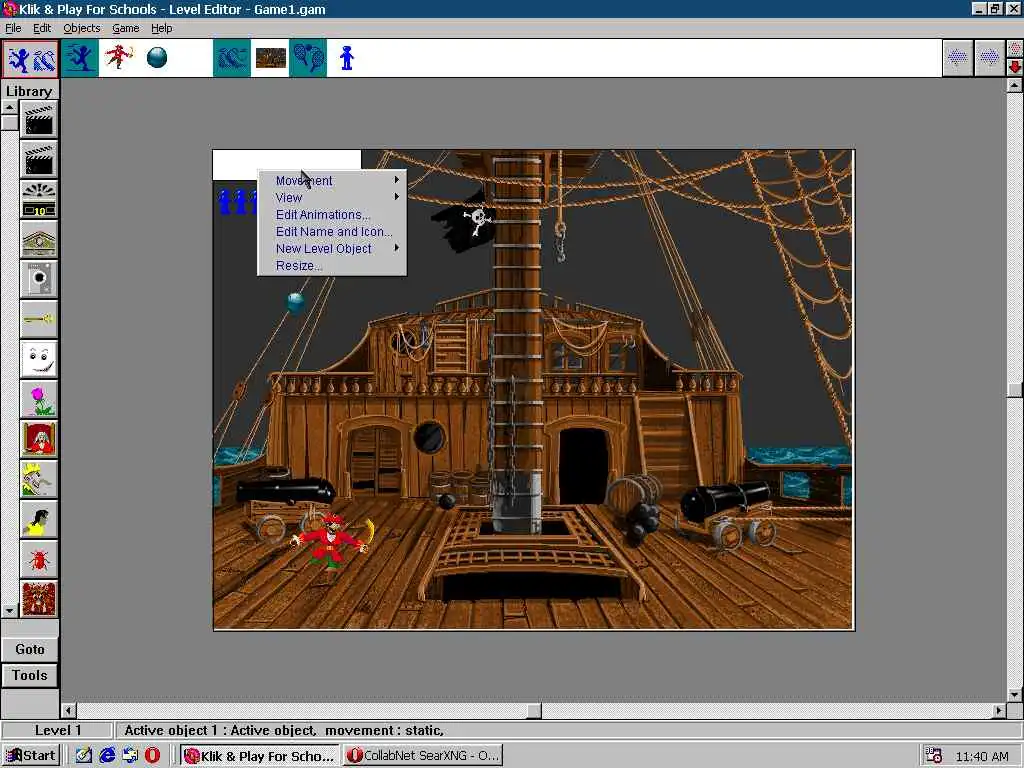Click the running man and waves toolbar button
Image resolution: width=1024 pixels, height=768 pixels.
click(31, 59)
